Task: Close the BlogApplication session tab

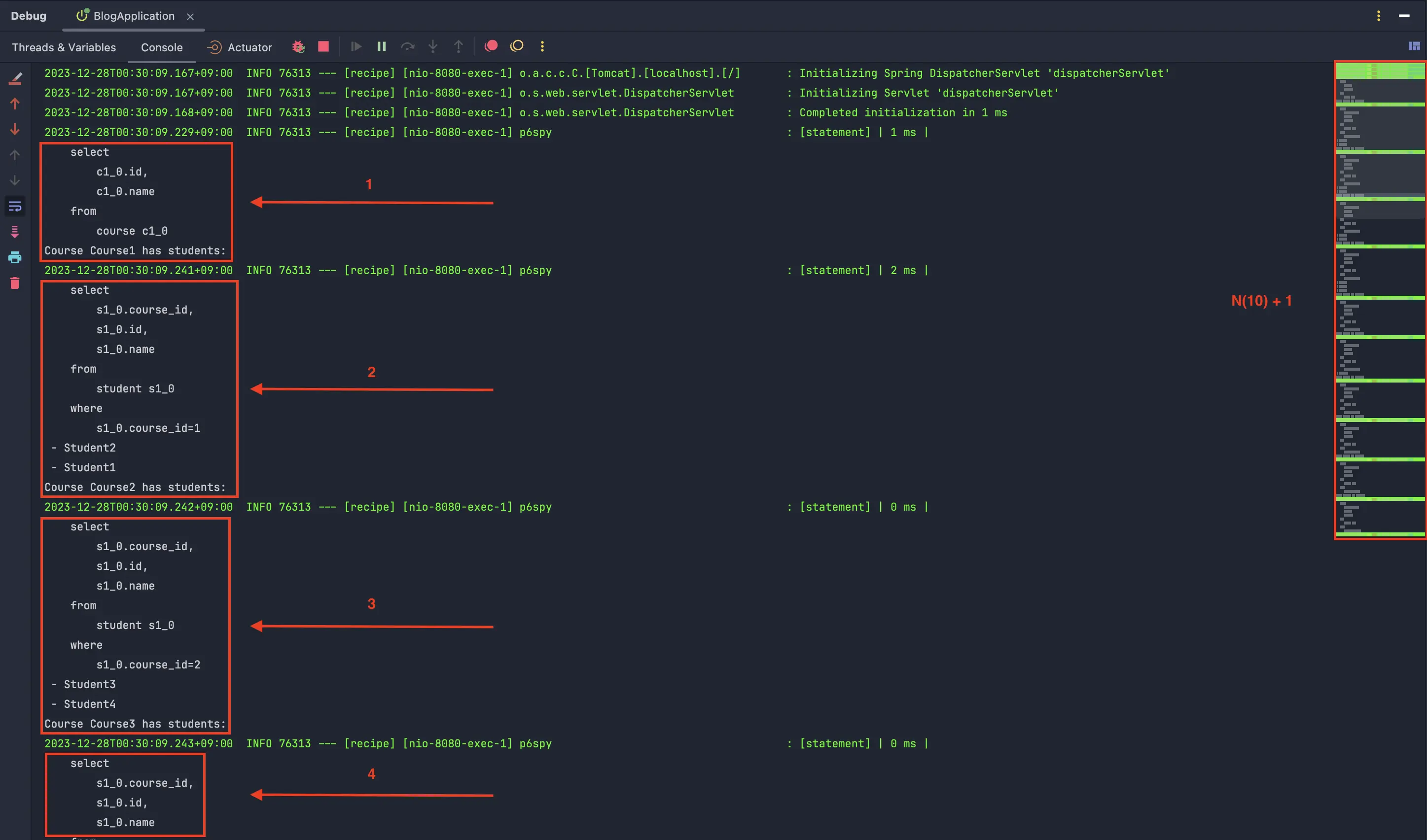Action: click(190, 17)
